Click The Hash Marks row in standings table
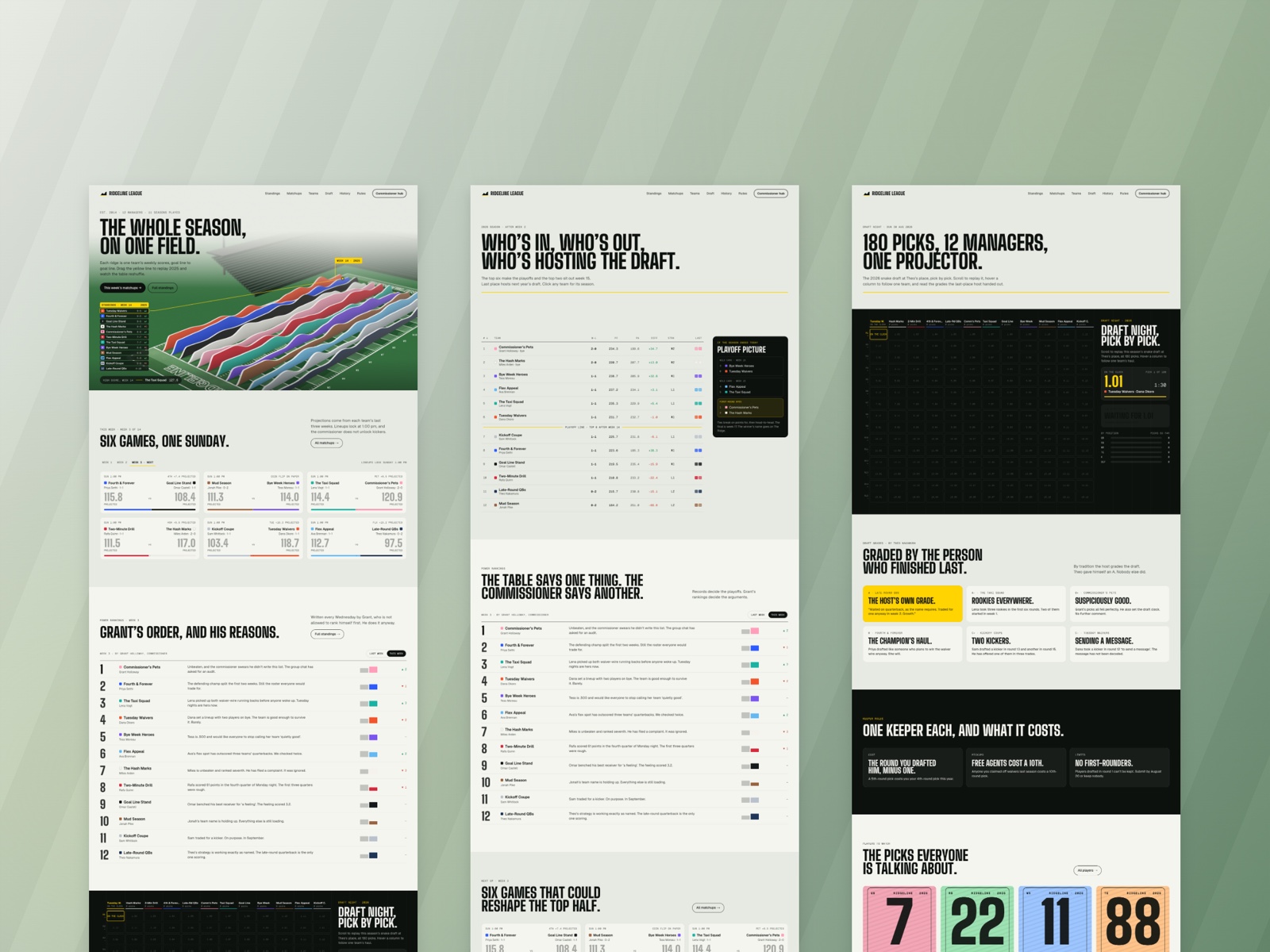 593,362
